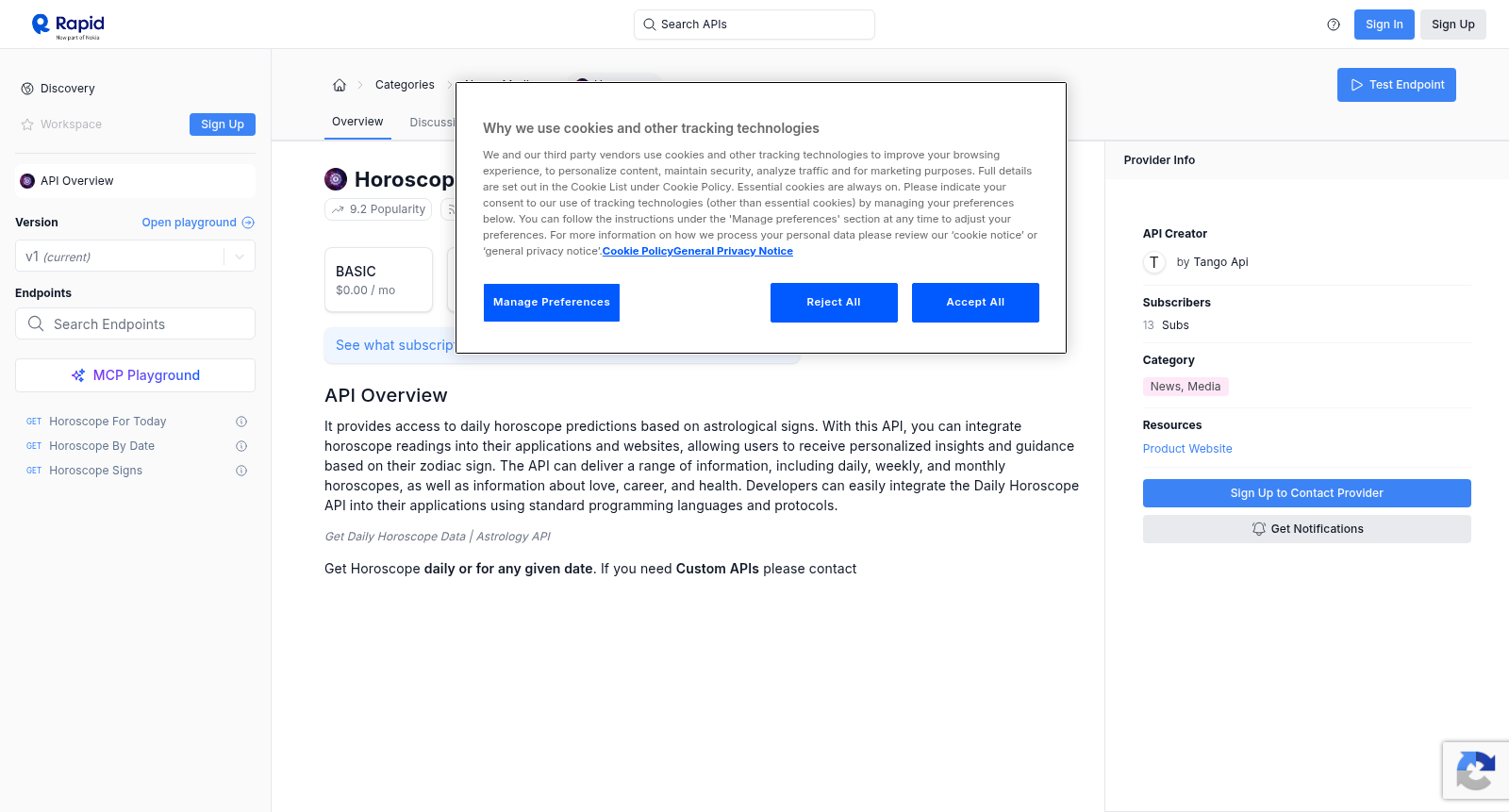The width and height of the screenshot is (1509, 812).
Task: Click the Test Endpoint button
Action: point(1397,85)
